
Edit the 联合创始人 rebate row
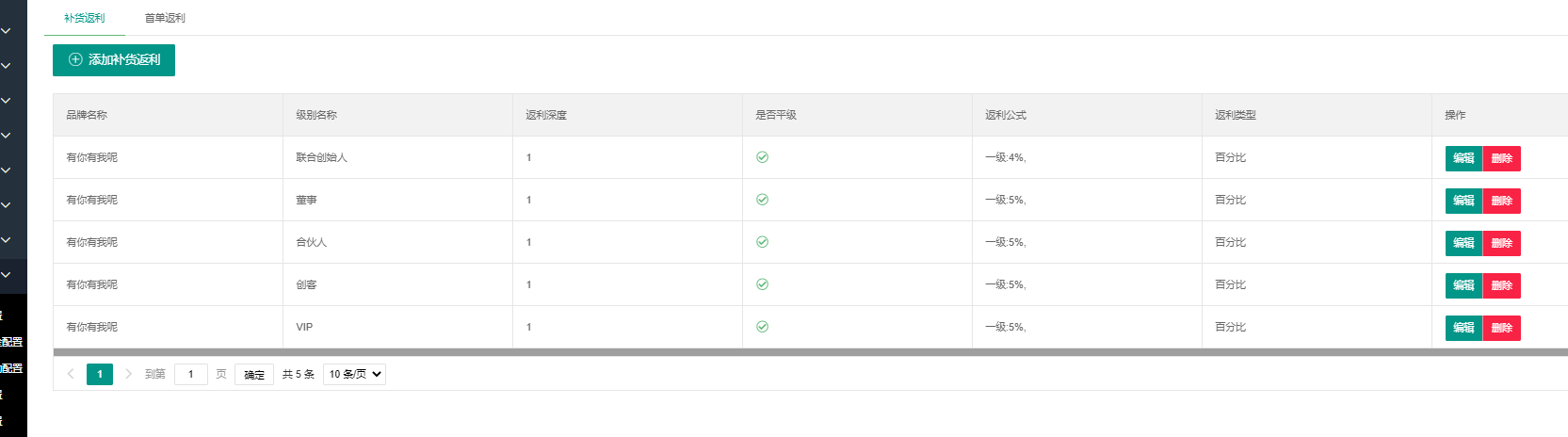click(x=1463, y=158)
